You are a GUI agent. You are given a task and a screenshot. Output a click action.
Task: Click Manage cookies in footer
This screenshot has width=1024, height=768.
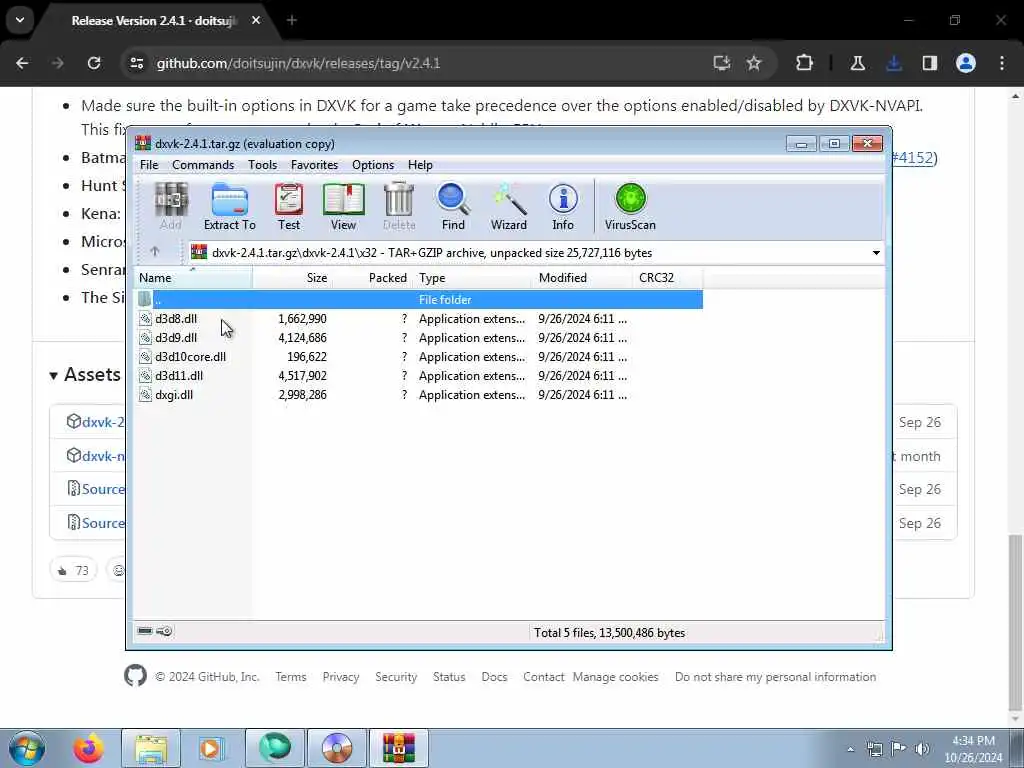coord(615,677)
